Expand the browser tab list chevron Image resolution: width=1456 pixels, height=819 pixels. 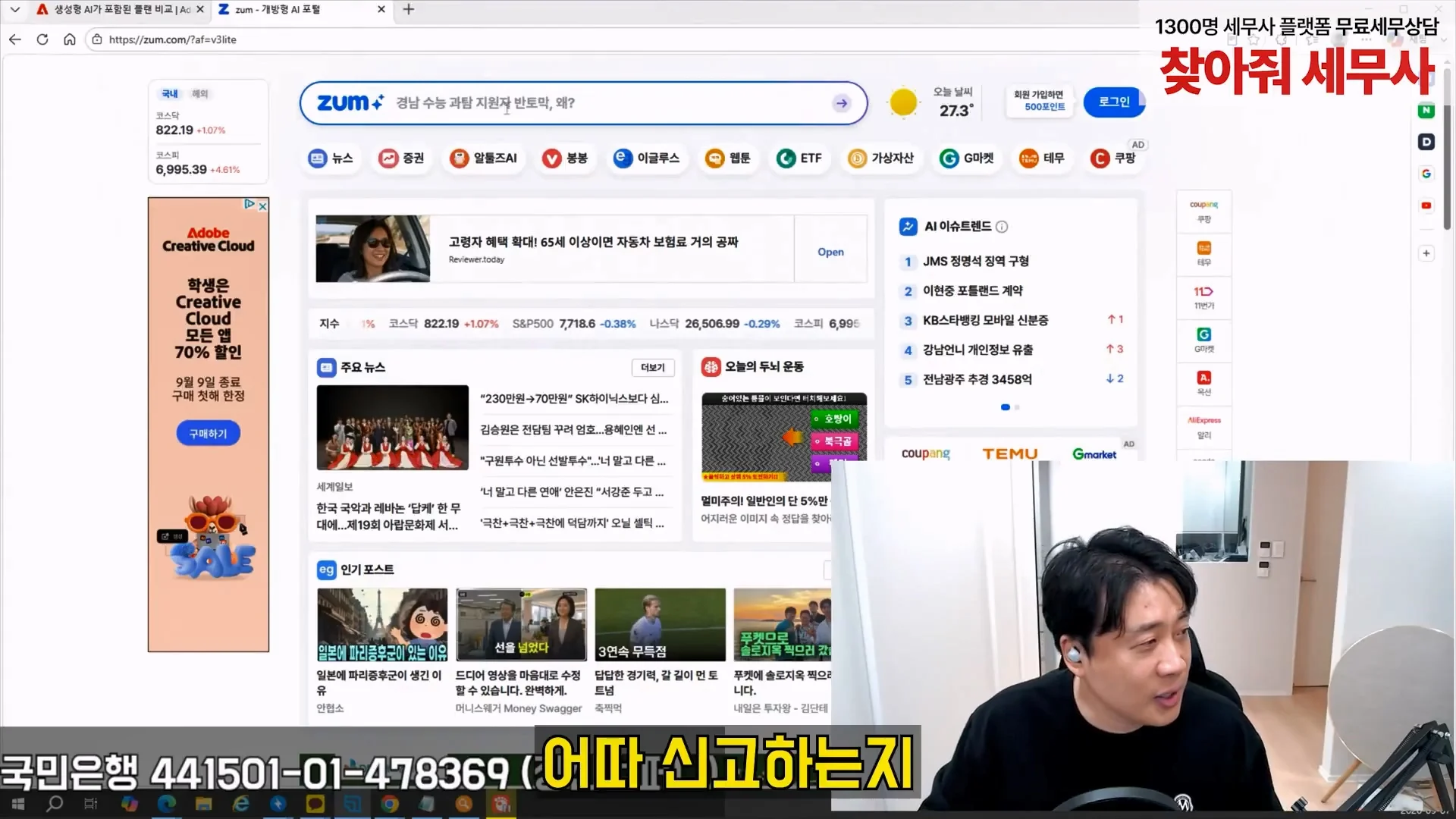(14, 10)
